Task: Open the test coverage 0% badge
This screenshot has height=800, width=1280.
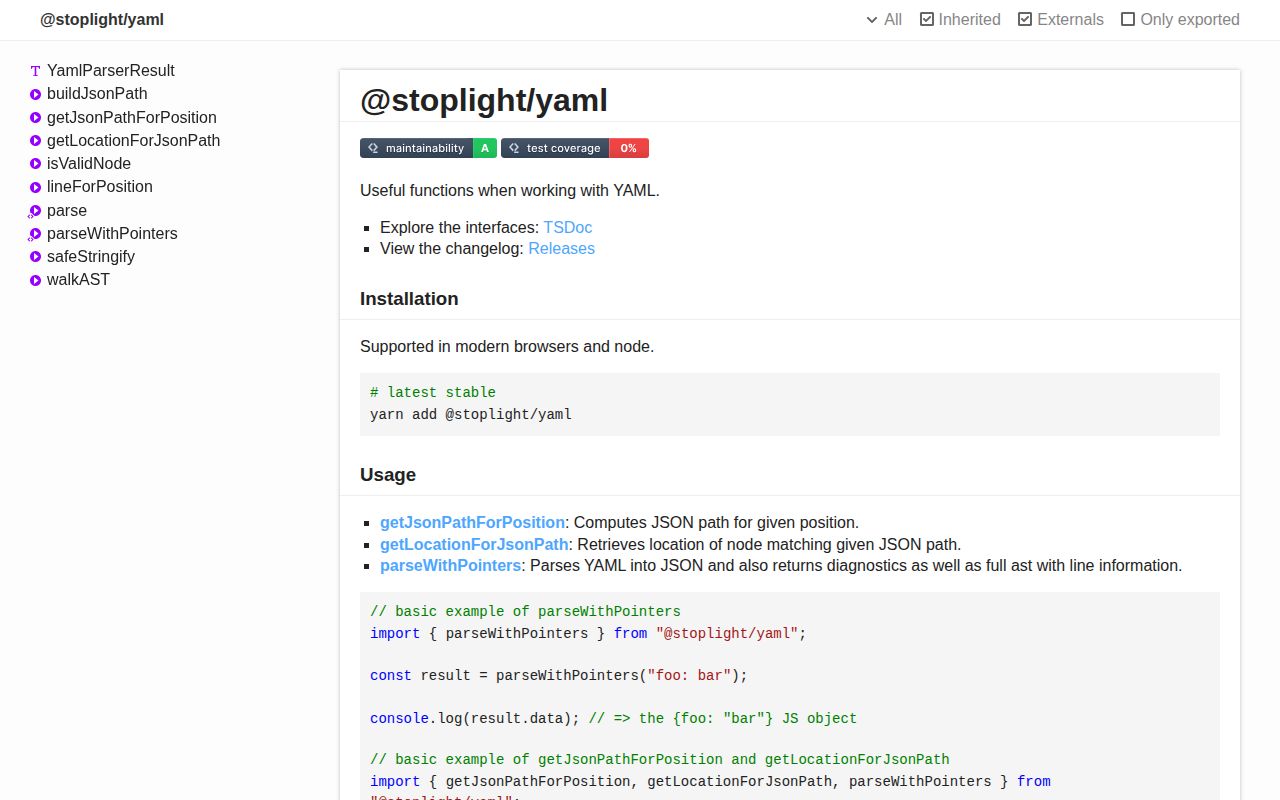Action: pos(575,148)
